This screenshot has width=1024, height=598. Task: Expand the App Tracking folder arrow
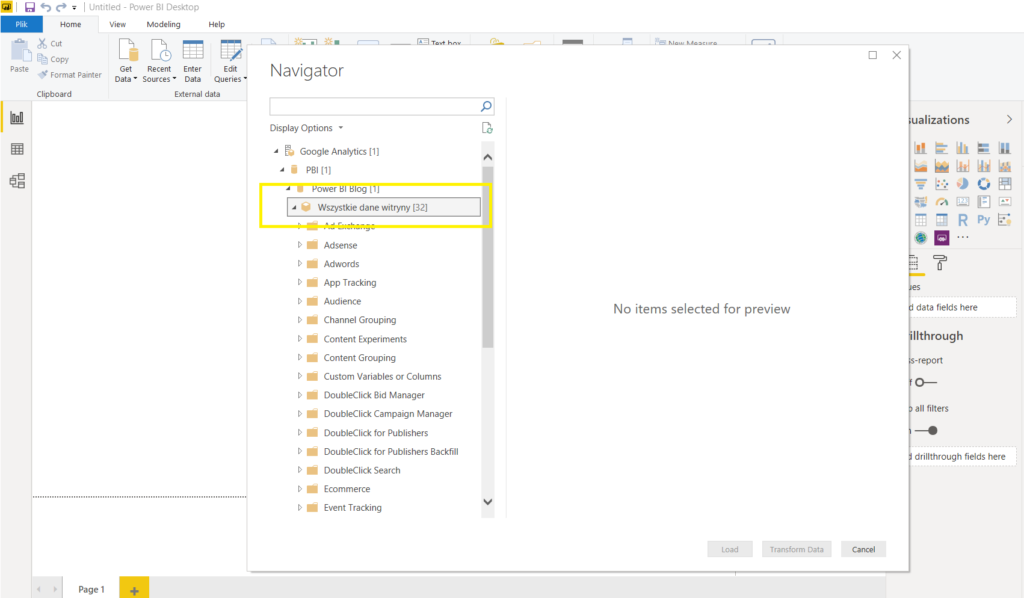300,282
